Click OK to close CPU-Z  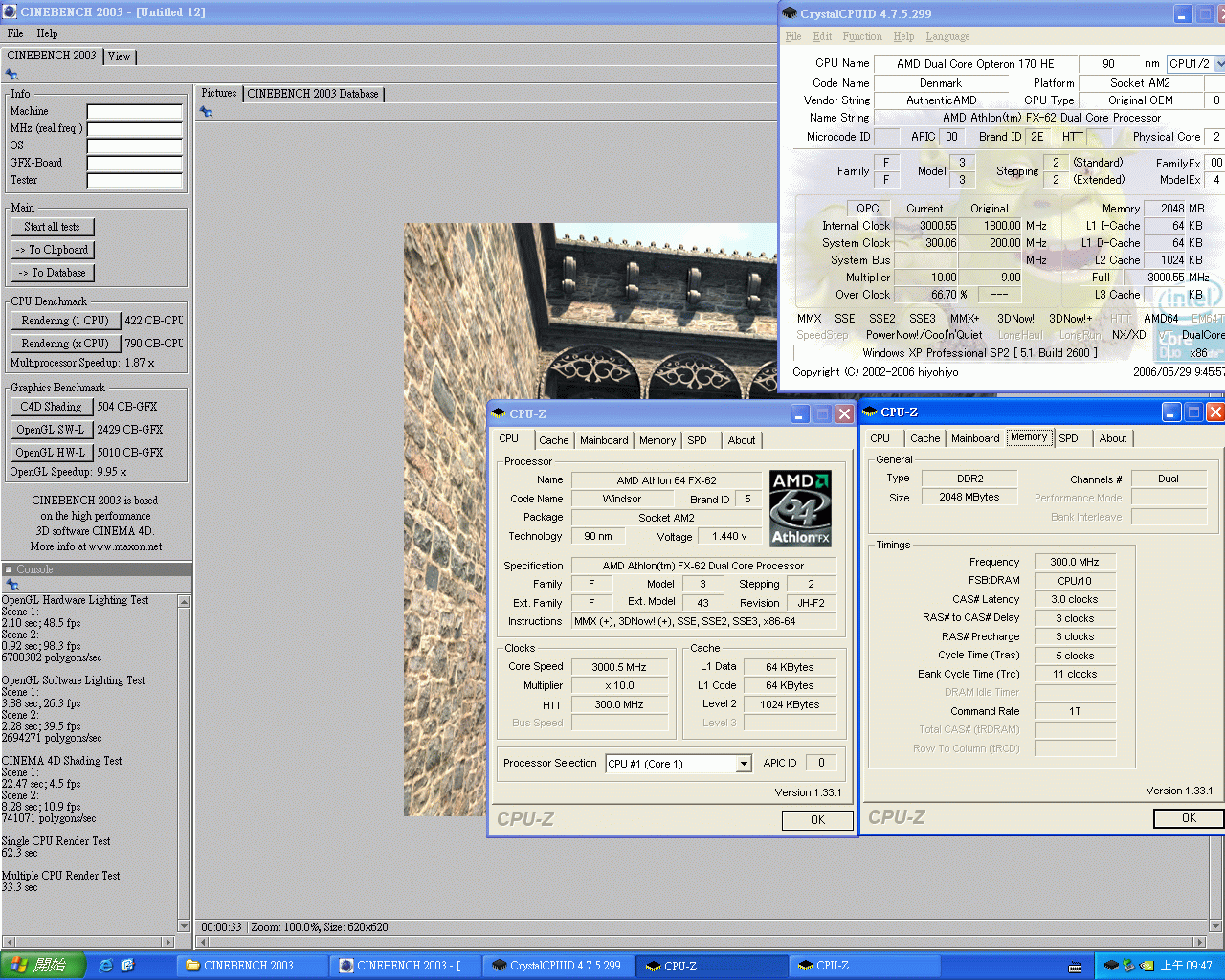click(x=817, y=819)
